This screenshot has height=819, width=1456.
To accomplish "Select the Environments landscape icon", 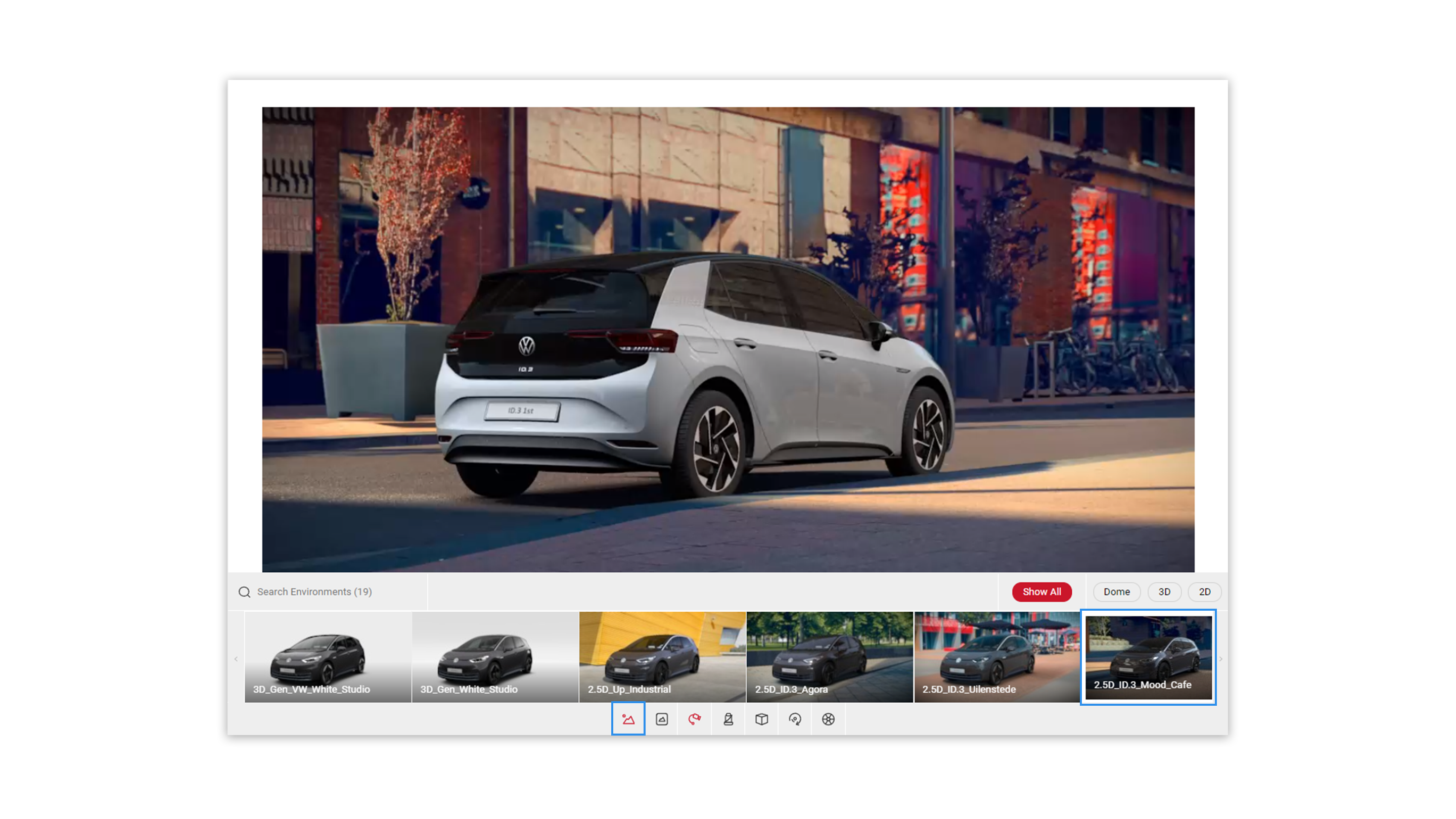I will pos(628,719).
